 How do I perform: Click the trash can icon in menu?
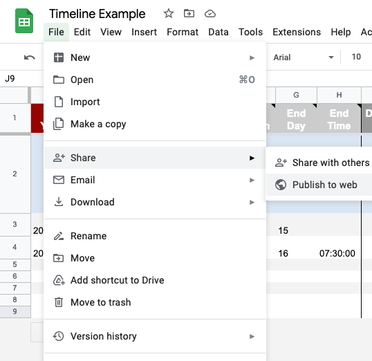pos(59,302)
